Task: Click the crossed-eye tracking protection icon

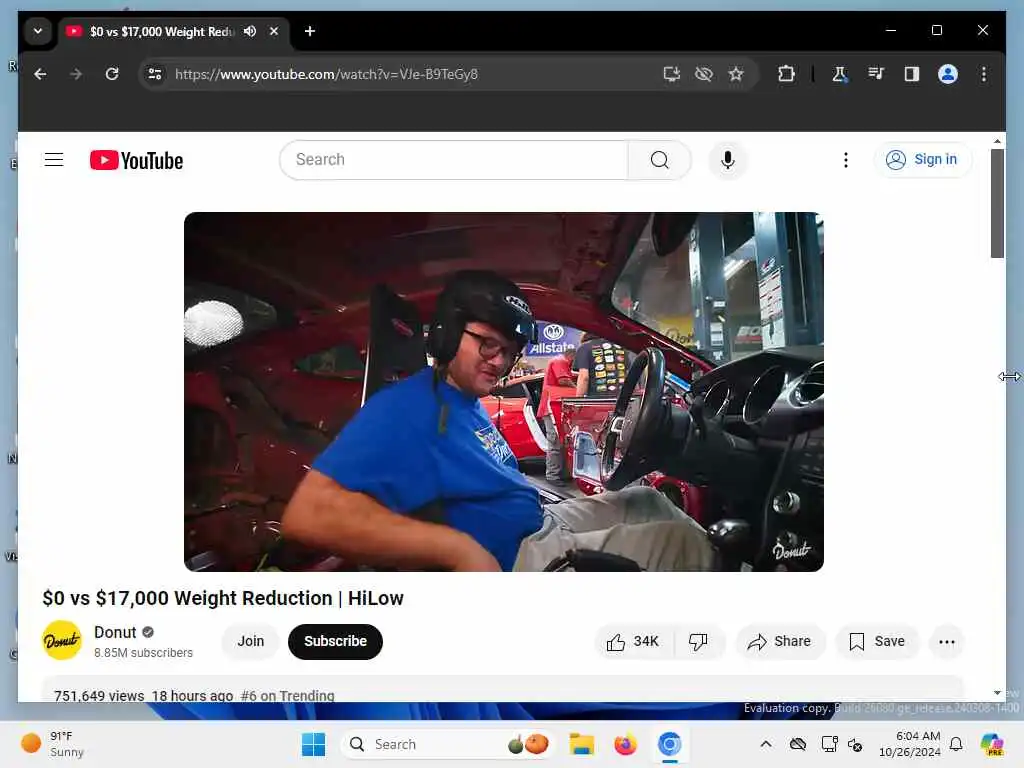Action: point(704,74)
